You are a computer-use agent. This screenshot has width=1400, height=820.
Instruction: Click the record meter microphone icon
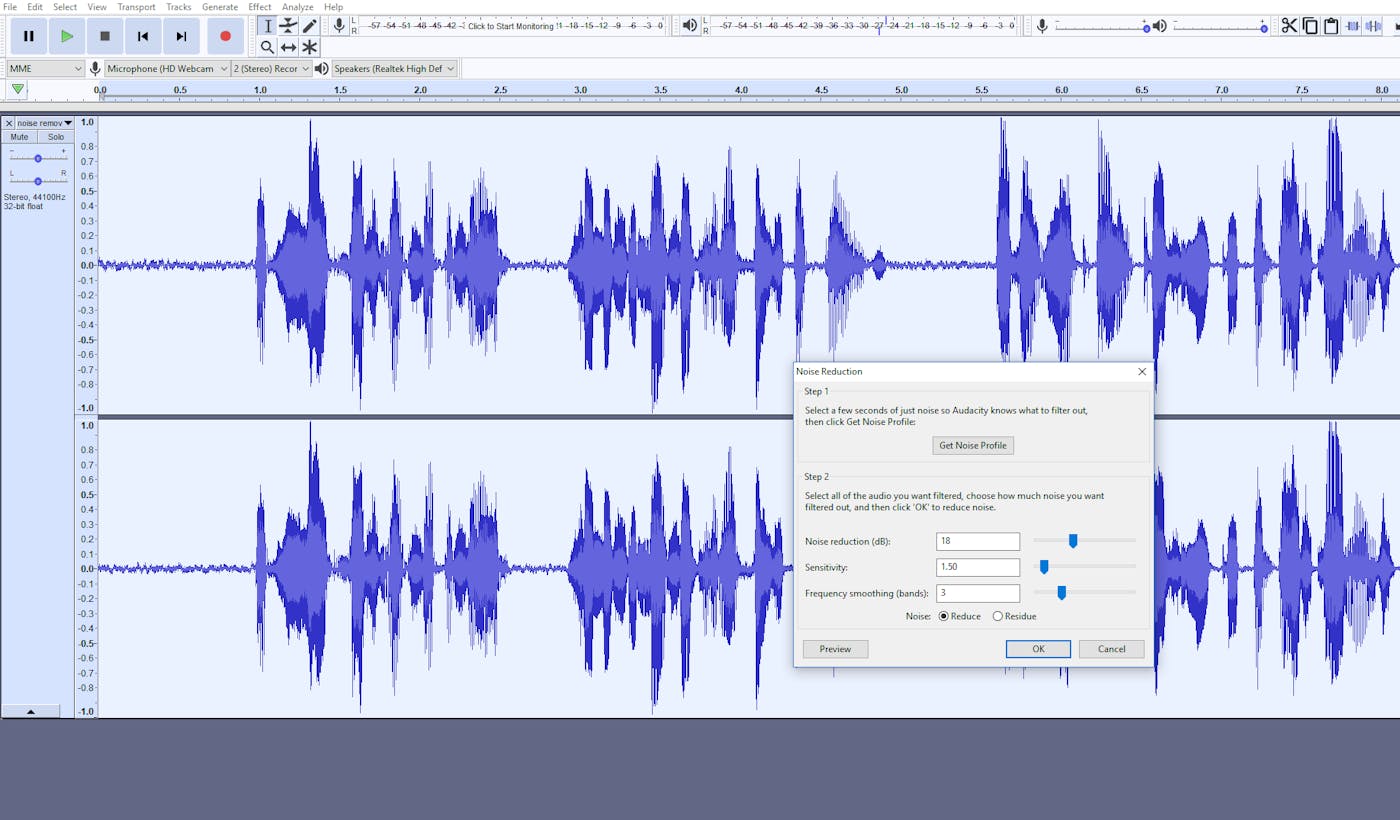339,26
